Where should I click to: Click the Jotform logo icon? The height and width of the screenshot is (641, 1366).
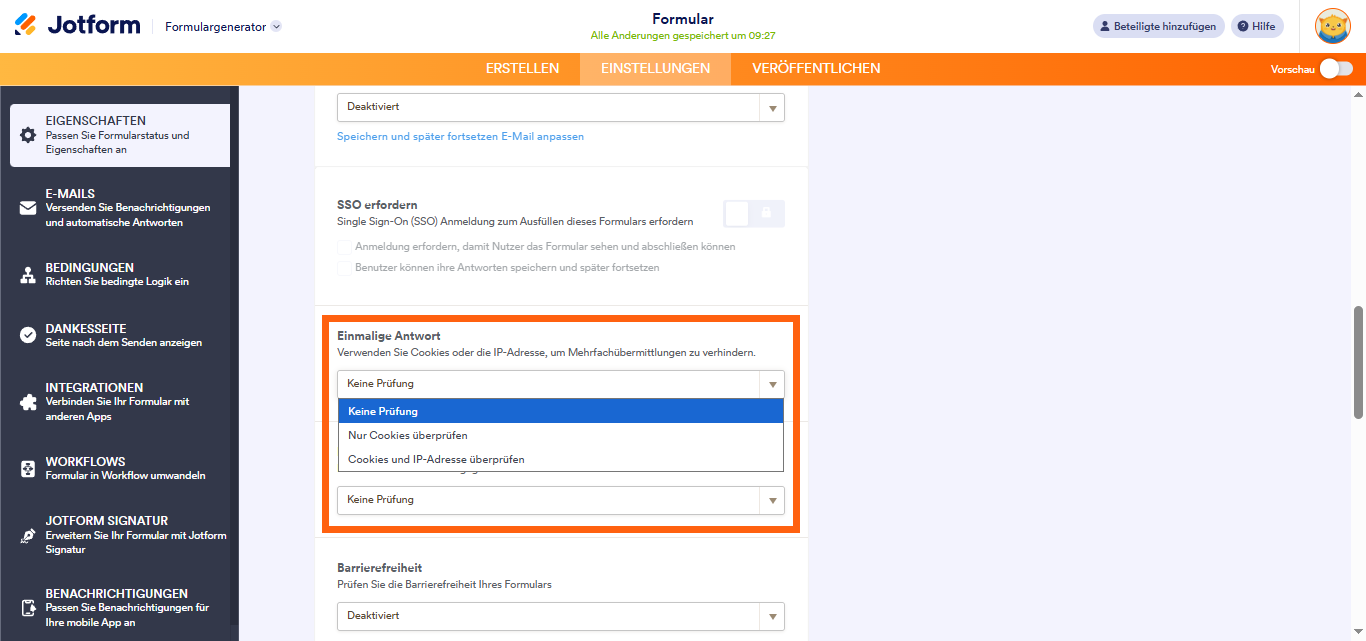click(26, 25)
